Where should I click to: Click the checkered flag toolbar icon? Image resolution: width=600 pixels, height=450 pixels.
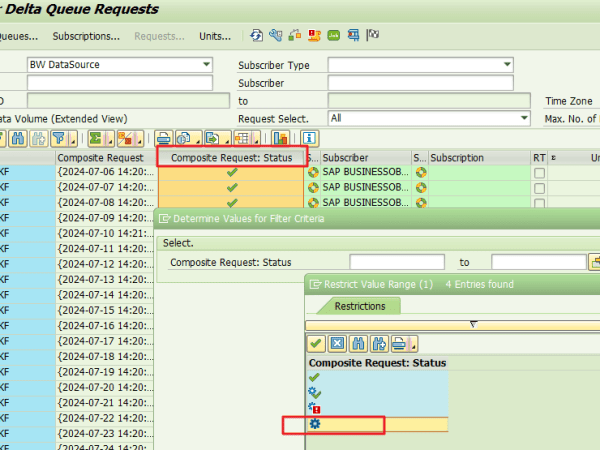tap(373, 35)
